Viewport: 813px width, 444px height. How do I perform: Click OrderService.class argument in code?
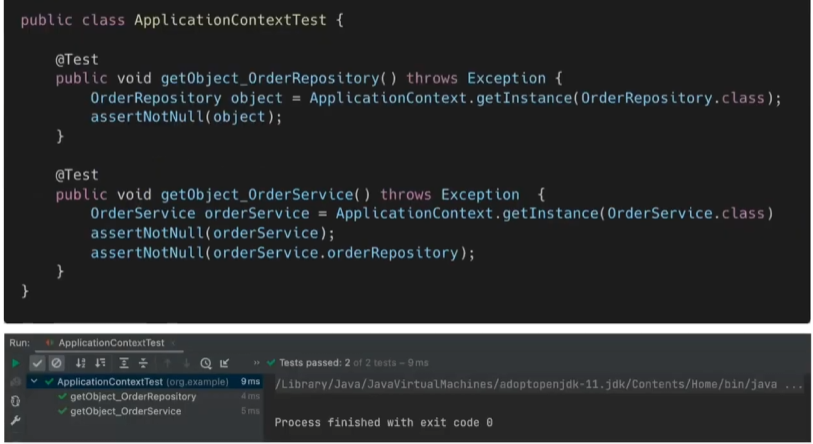pos(685,213)
